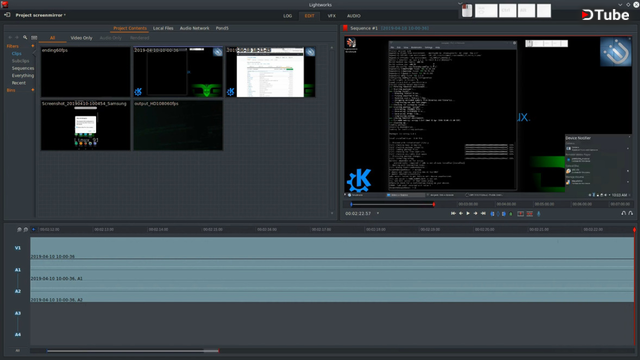
Task: Click the search magnifier icon in bin
Action: [25, 38]
